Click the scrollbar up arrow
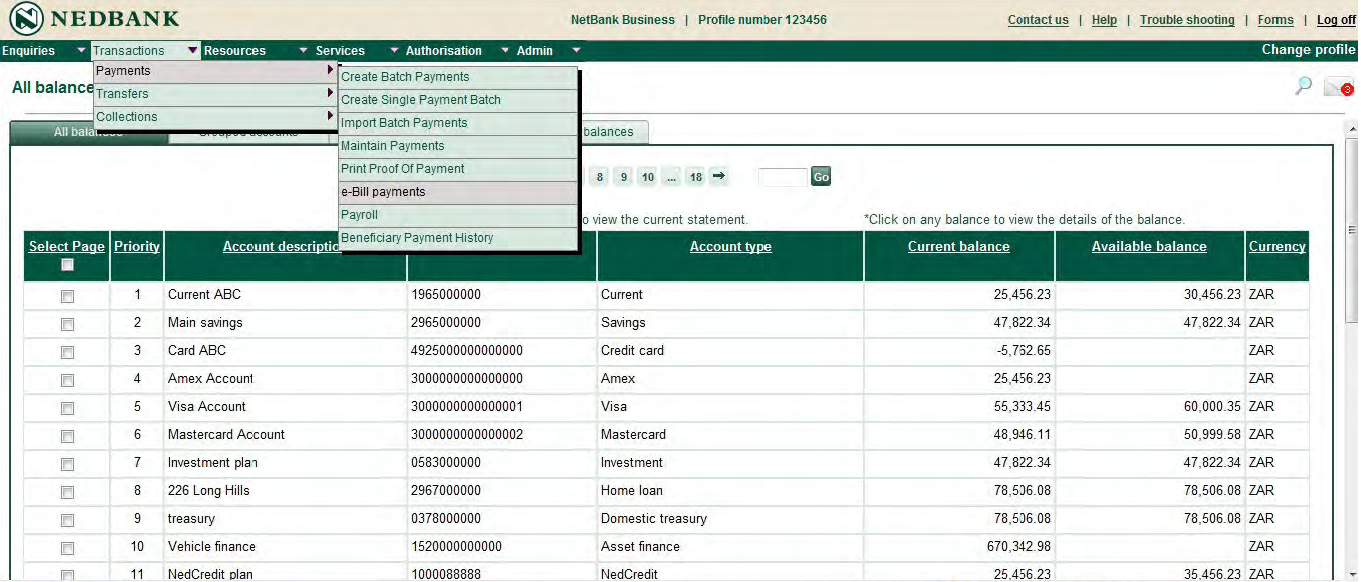This screenshot has height=582, width=1361. click(x=1352, y=128)
